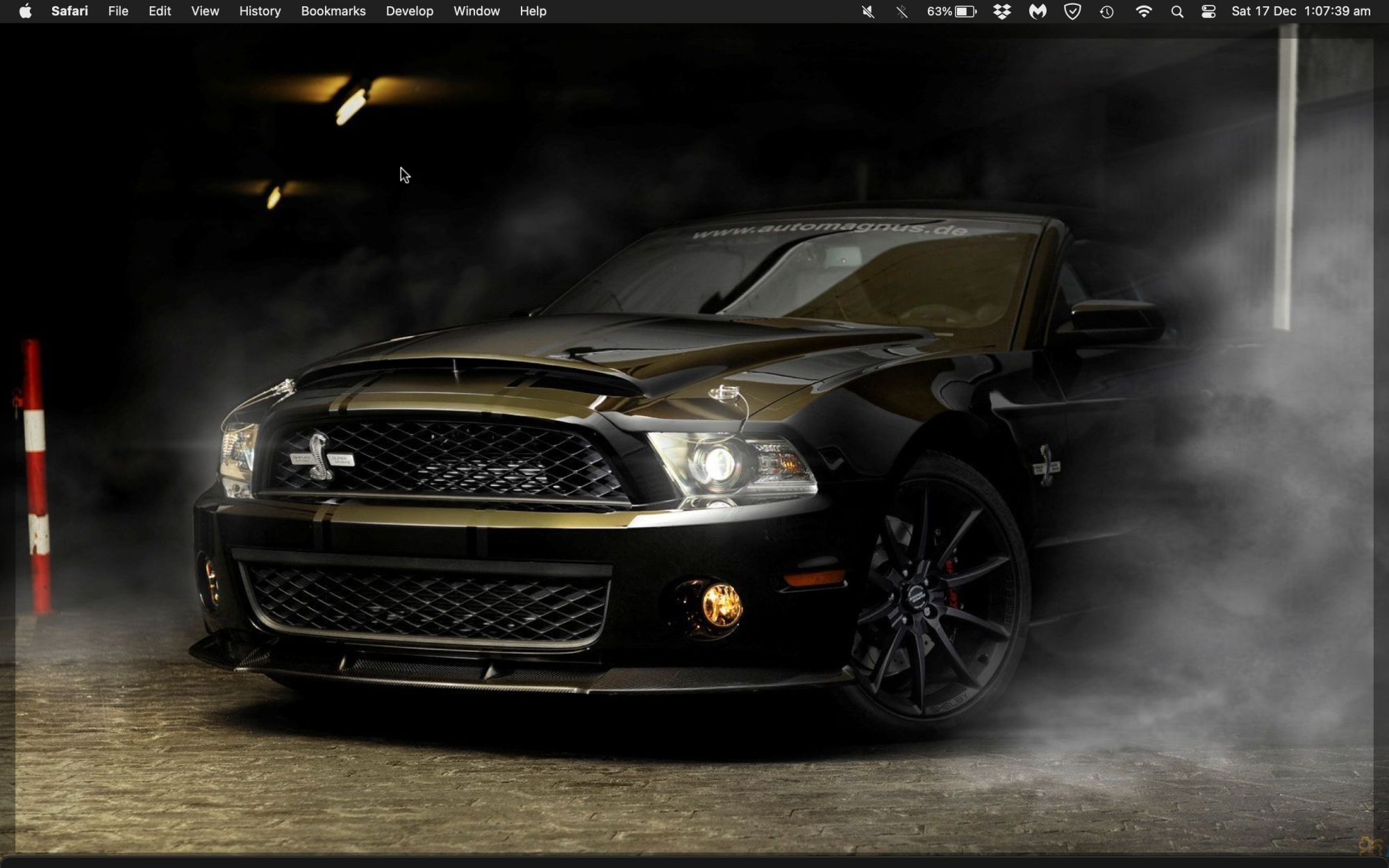Open the Help menu
Screen dimensions: 1389x868
pyautogui.click(x=533, y=11)
